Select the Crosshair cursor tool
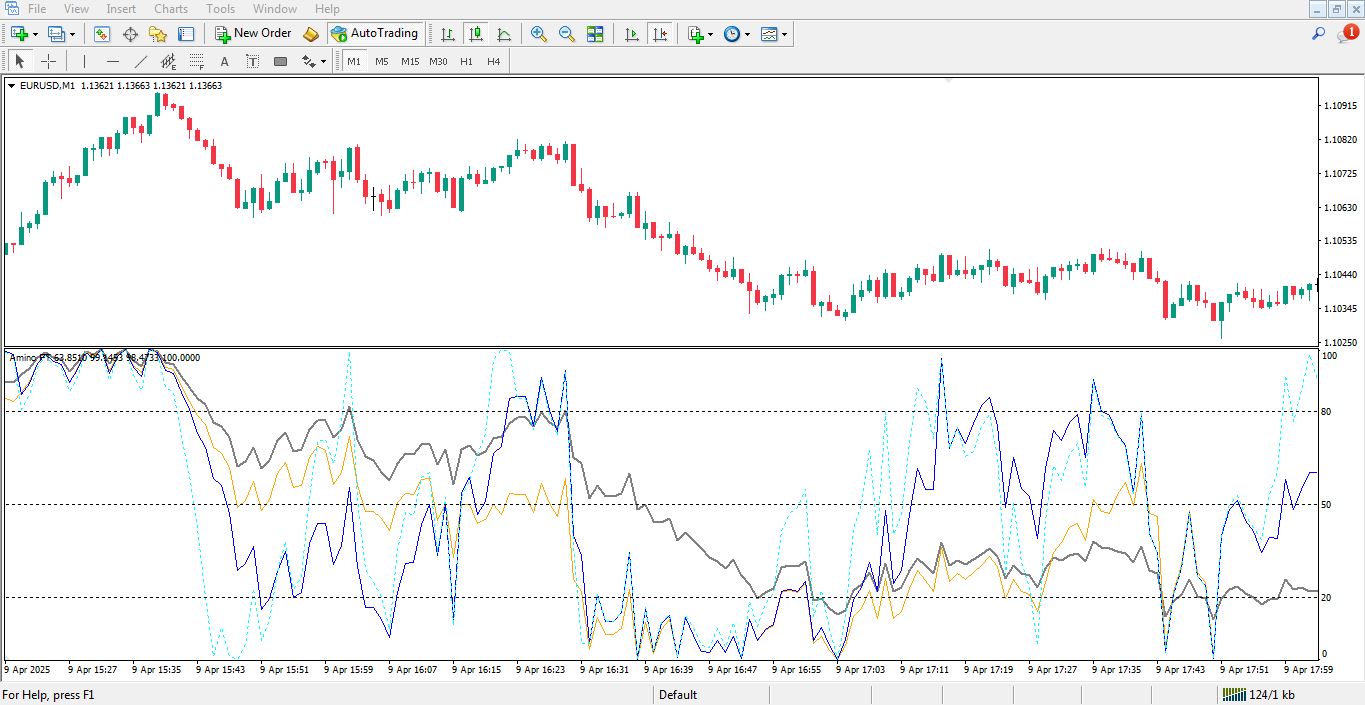Screen dimensions: 1365x705 click(48, 61)
